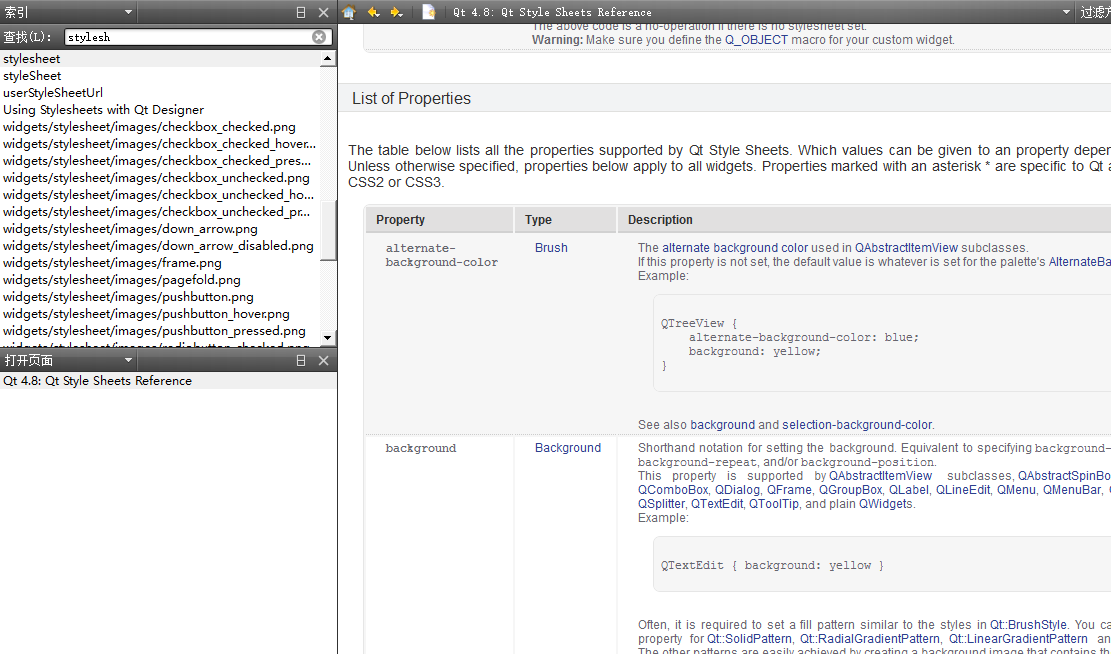Open the QToolTip link
The height and width of the screenshot is (654, 1111).
pos(774,504)
